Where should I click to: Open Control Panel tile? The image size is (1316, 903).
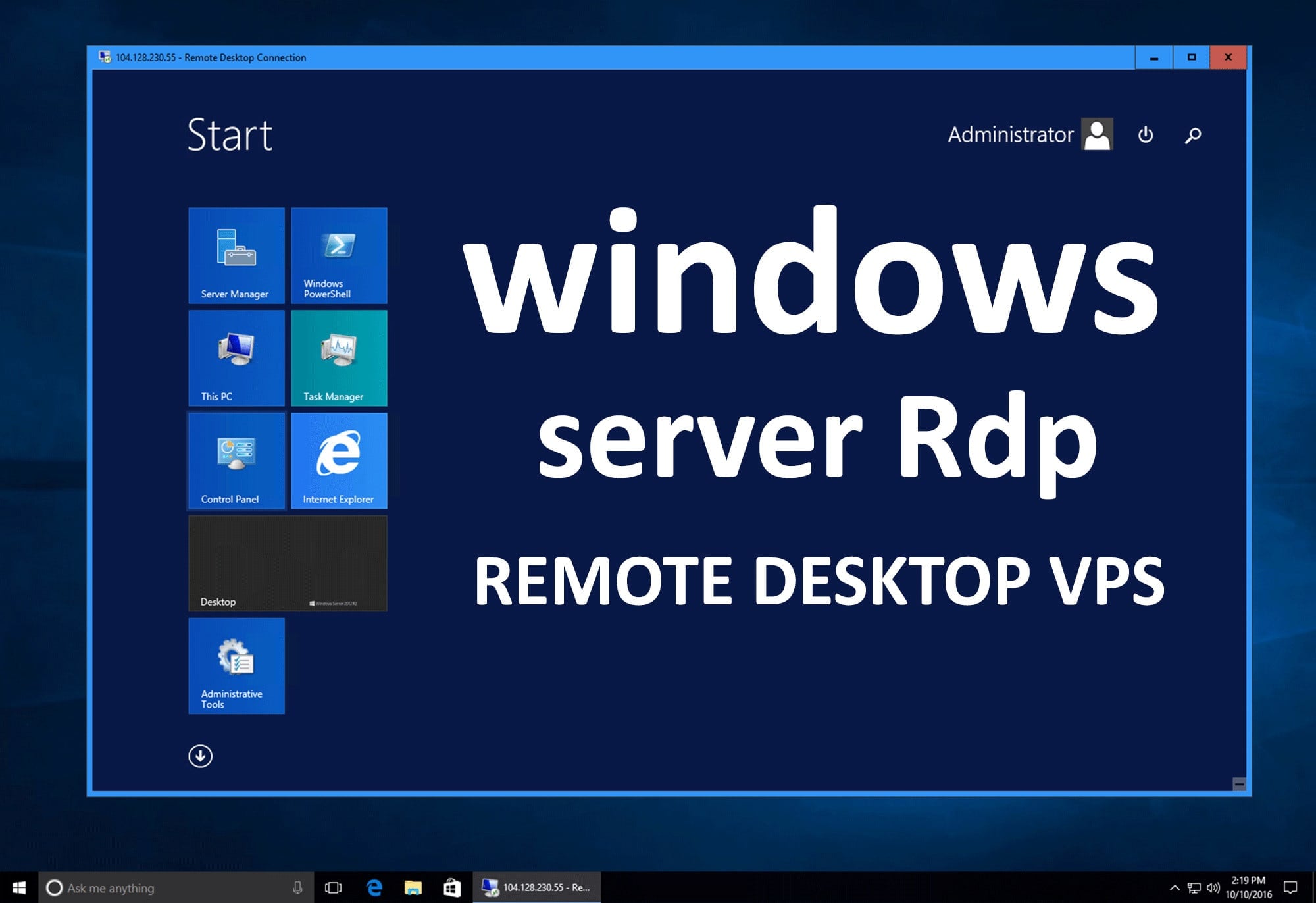pyautogui.click(x=236, y=461)
